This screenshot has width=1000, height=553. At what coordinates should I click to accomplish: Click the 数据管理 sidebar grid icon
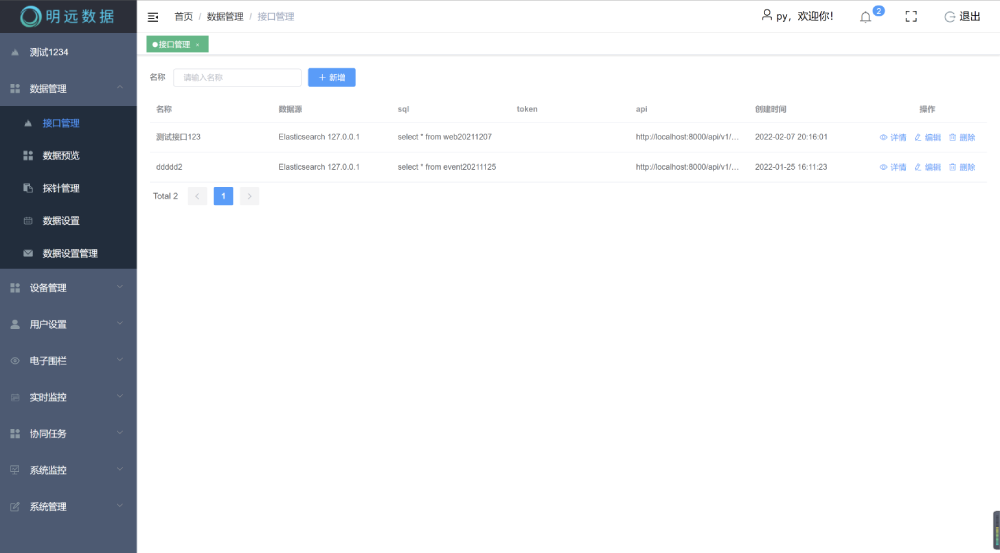(15, 89)
